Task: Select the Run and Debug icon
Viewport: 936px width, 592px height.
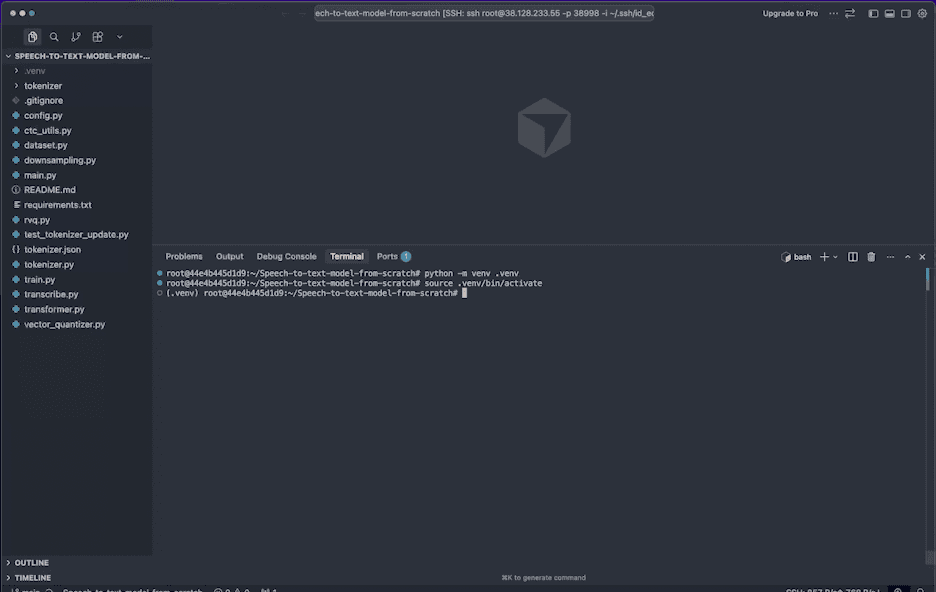Action: tap(121, 36)
